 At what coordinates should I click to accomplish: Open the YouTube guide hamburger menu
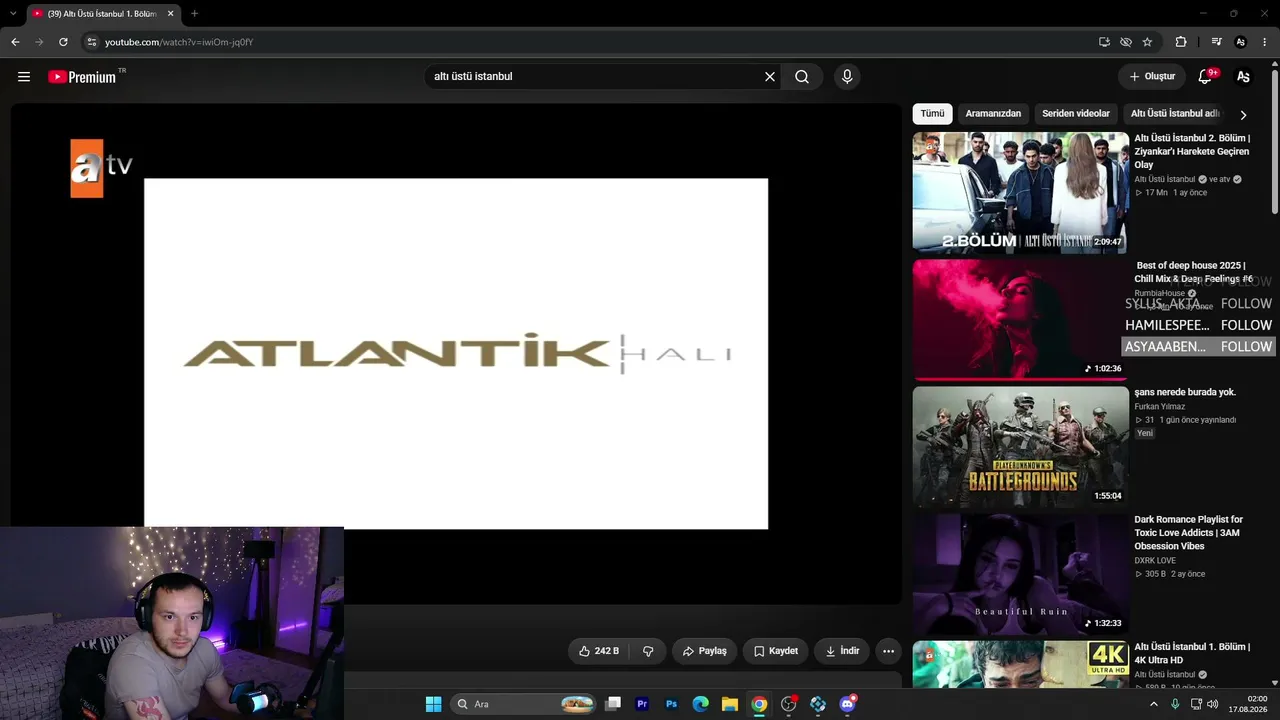pyautogui.click(x=24, y=77)
